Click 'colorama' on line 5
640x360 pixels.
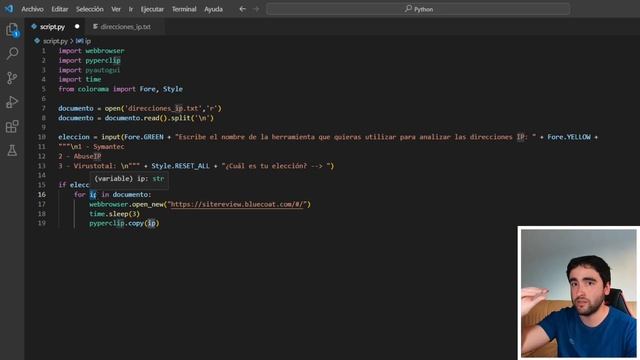tap(93, 89)
